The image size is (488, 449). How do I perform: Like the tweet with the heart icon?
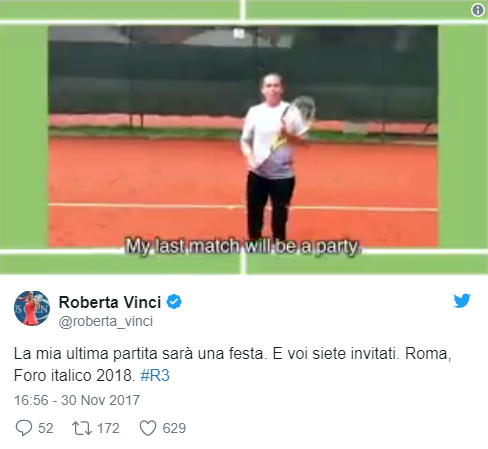[x=148, y=428]
